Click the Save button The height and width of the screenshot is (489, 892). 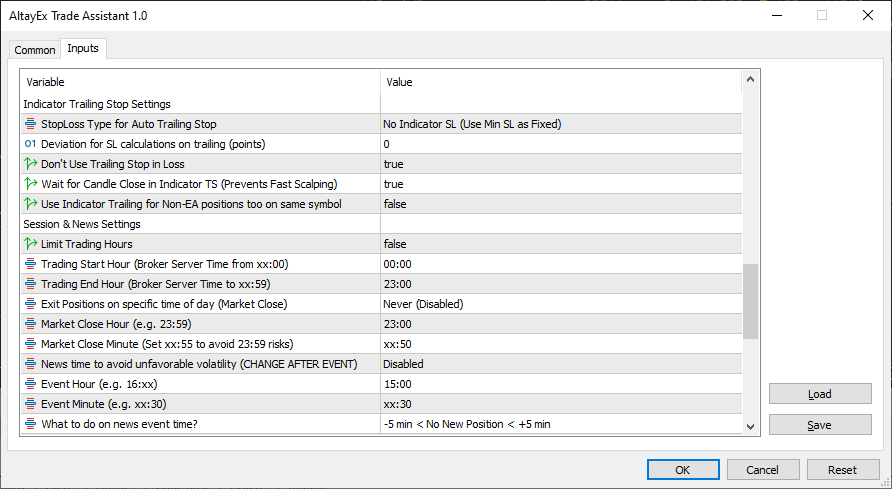[x=820, y=425]
